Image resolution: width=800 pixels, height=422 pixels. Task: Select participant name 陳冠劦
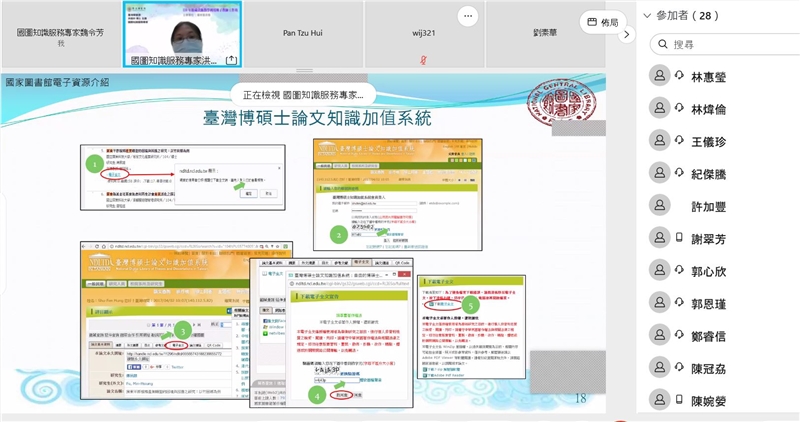[708, 369]
